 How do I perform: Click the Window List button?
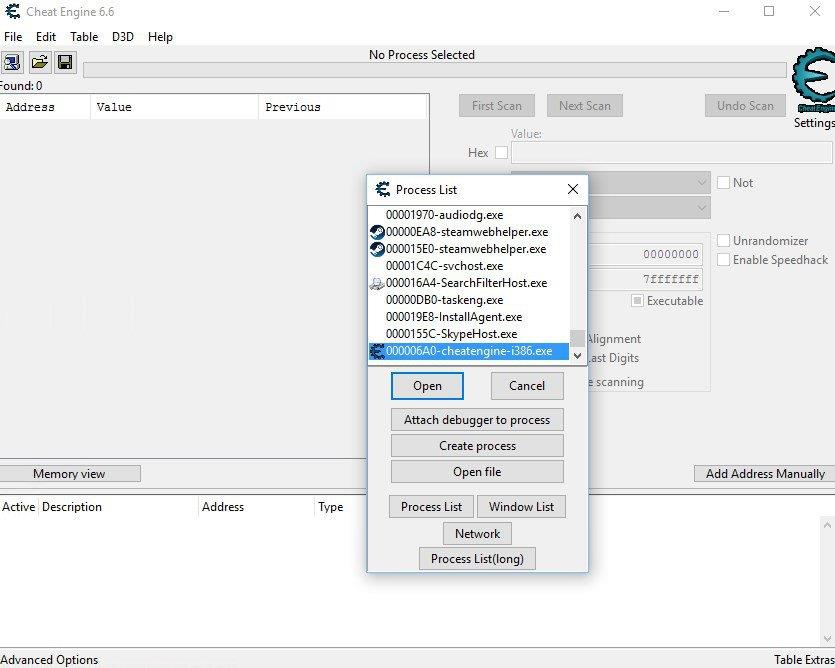[521, 507]
